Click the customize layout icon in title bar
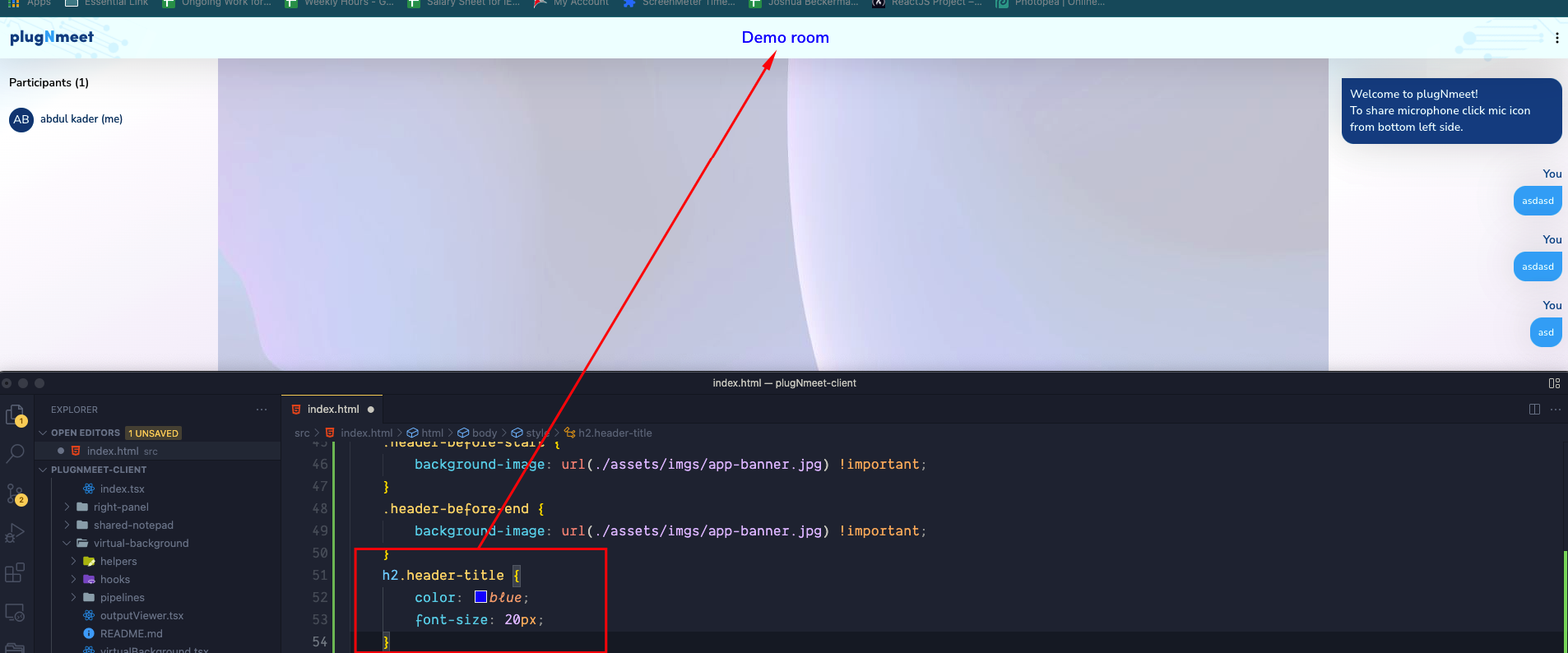The image size is (1568, 653). click(x=1554, y=383)
